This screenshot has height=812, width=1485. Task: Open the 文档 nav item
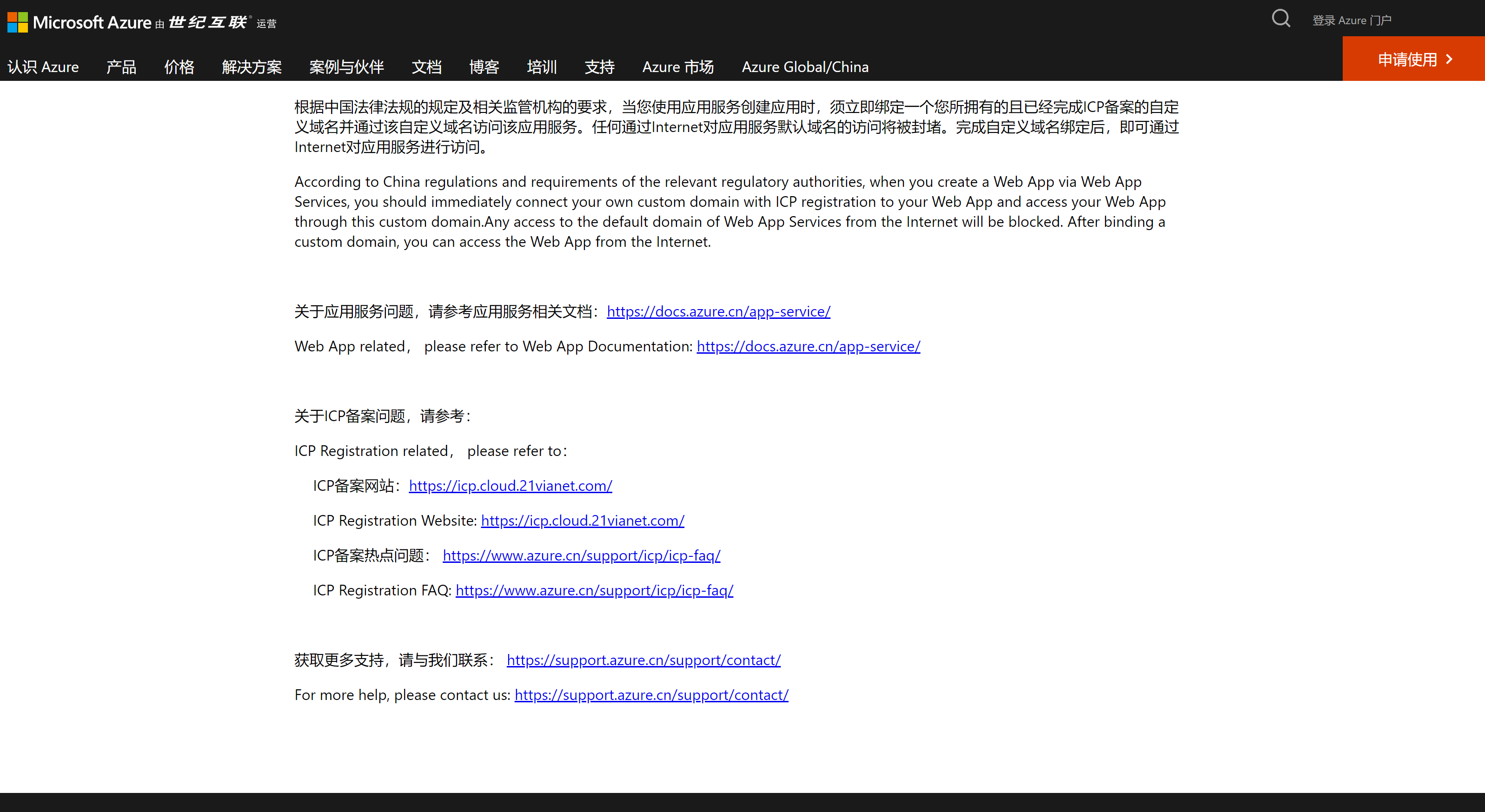[x=426, y=67]
